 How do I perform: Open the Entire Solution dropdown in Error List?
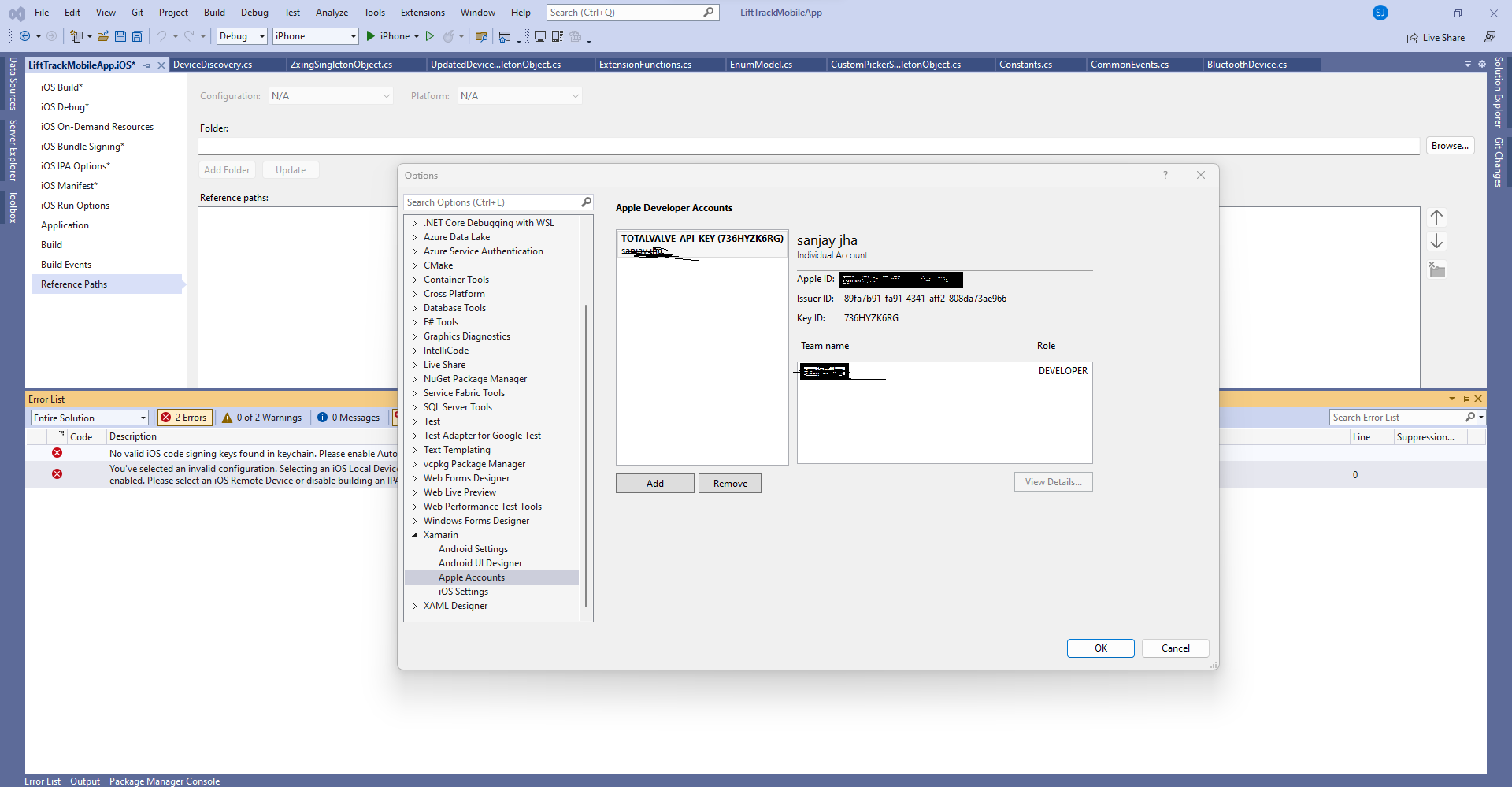tap(89, 418)
